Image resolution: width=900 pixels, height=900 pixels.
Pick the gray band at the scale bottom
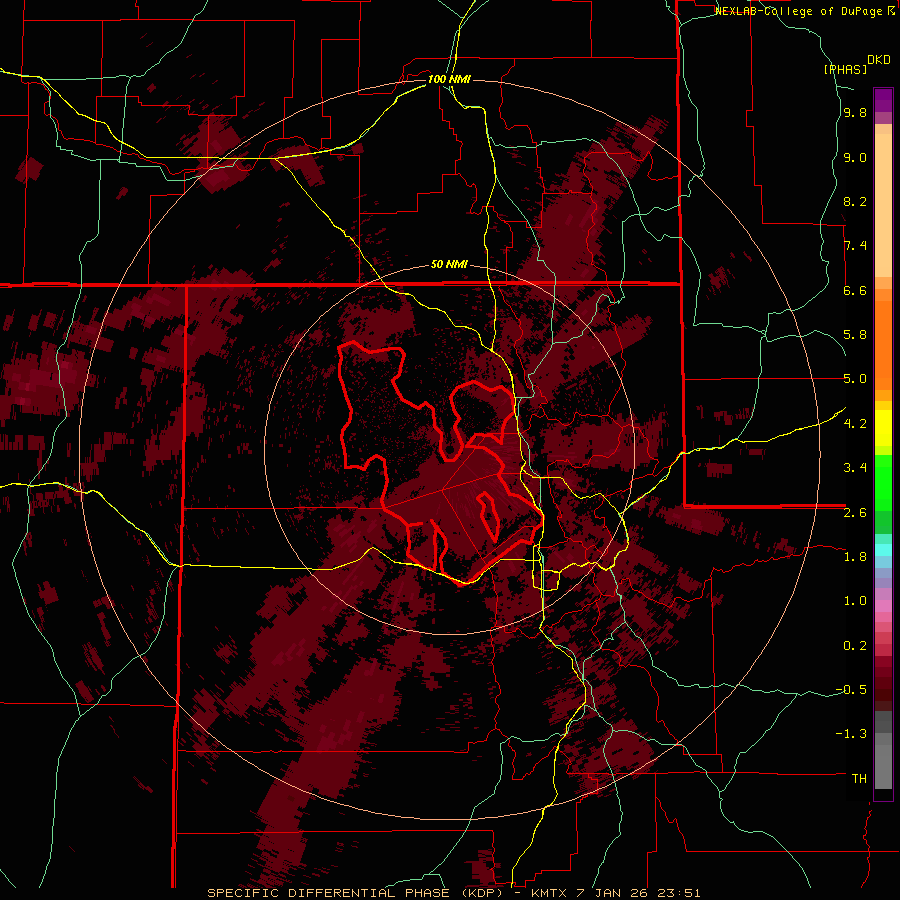[x=883, y=763]
